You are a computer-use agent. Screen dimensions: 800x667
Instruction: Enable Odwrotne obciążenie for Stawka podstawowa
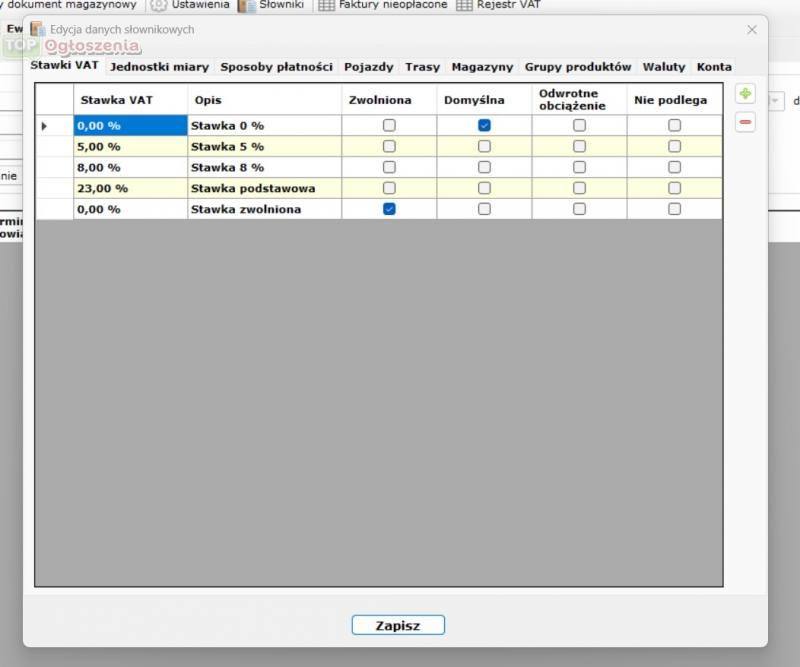click(579, 188)
